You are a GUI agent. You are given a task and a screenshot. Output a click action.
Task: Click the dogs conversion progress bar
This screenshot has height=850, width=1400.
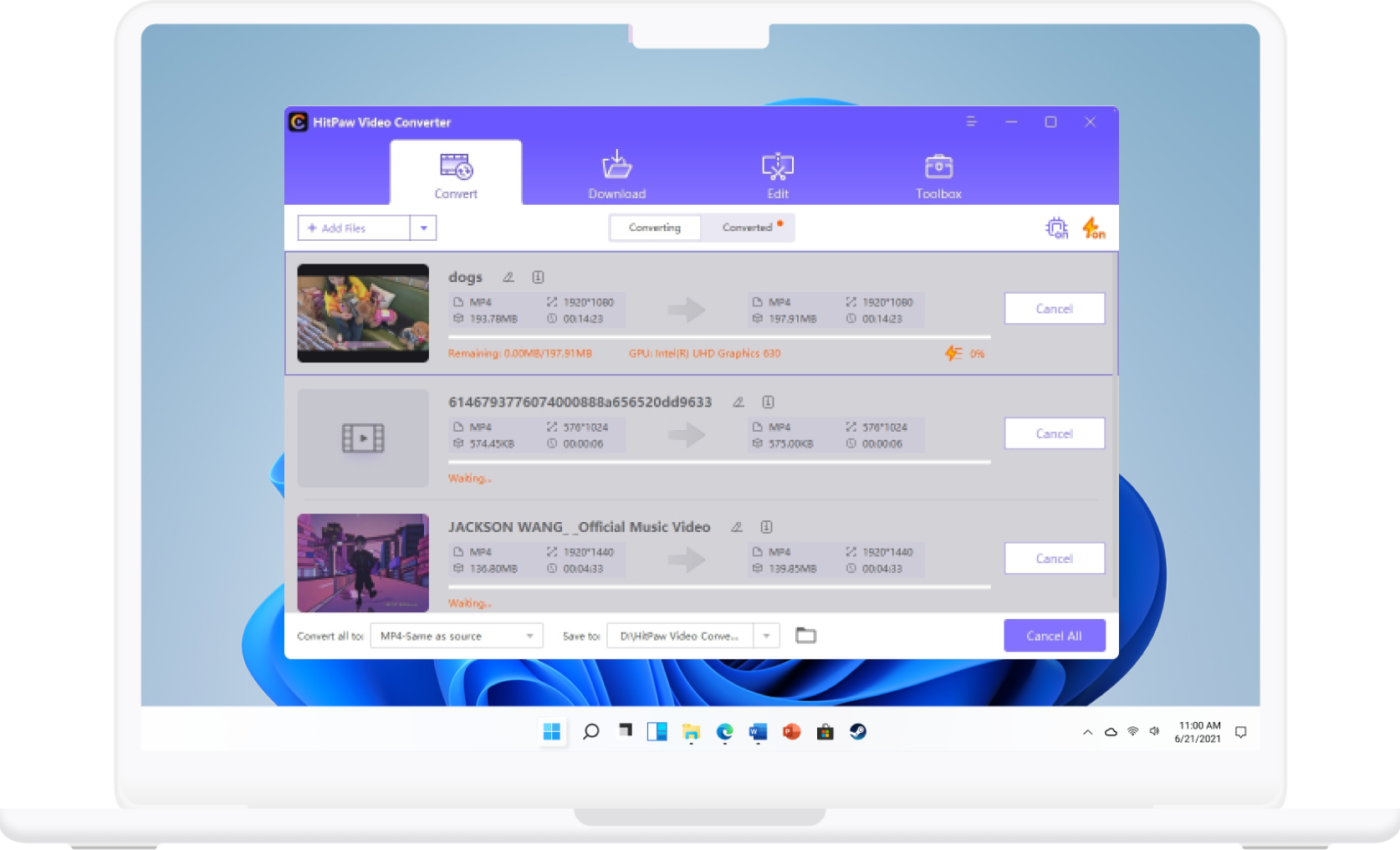coord(719,337)
